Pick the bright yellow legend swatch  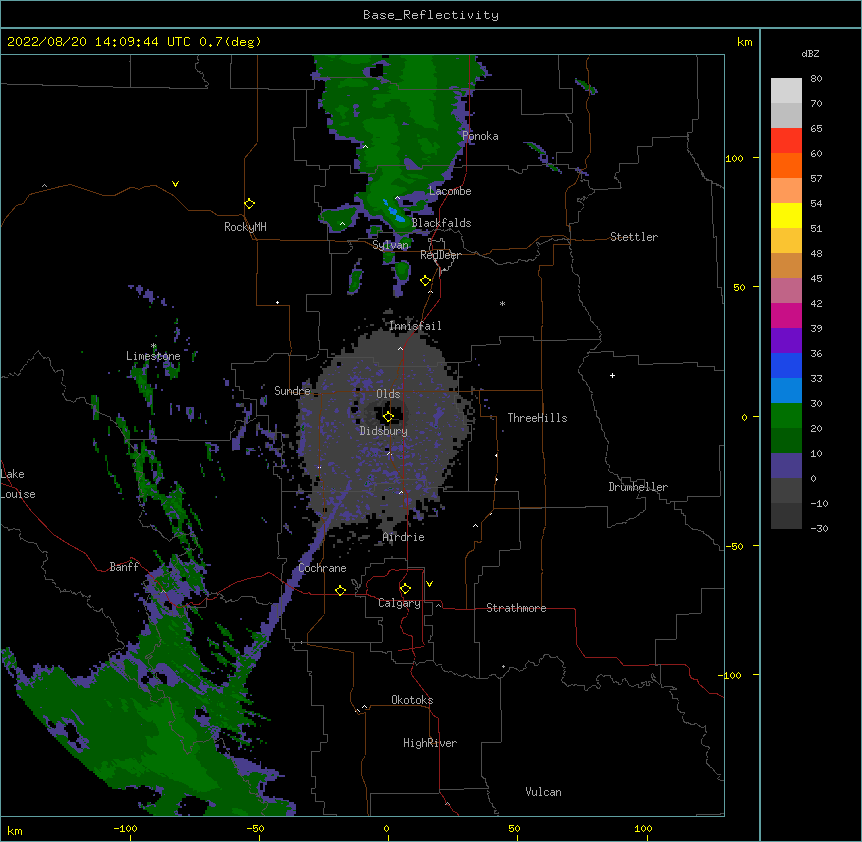(786, 215)
